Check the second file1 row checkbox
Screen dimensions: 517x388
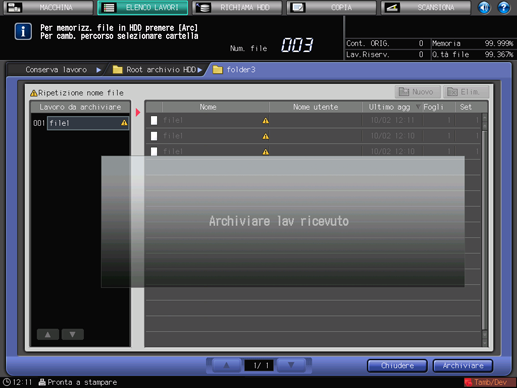154,136
